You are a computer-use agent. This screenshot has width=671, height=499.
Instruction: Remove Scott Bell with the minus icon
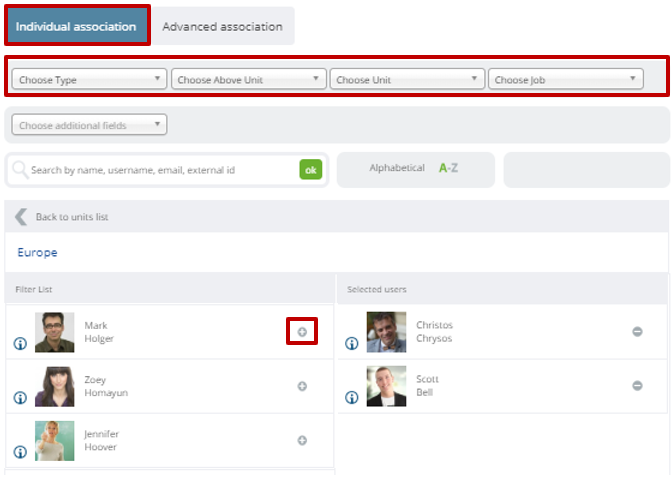(637, 386)
